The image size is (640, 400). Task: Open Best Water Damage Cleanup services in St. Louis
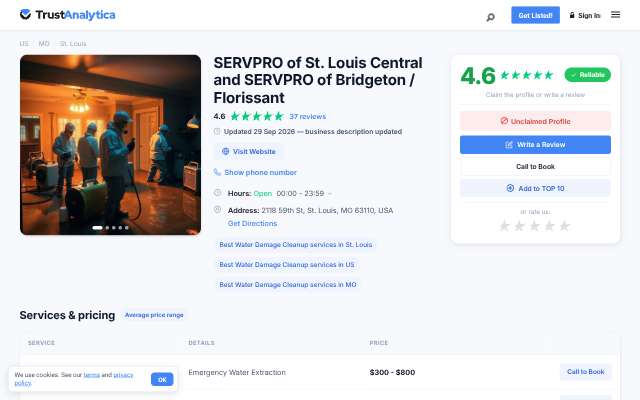pos(296,244)
